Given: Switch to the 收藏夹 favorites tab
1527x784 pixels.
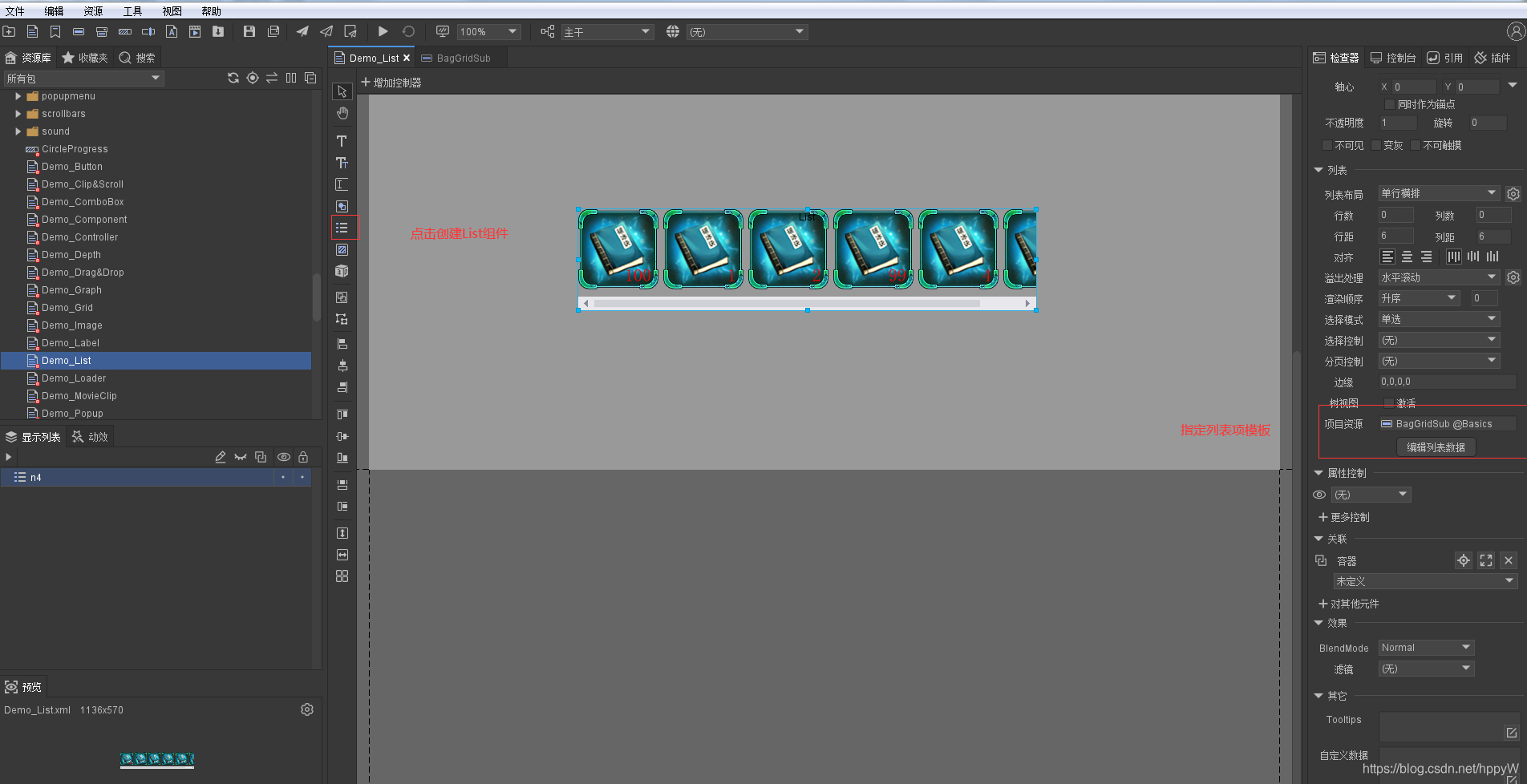Looking at the screenshot, I should 85,58.
